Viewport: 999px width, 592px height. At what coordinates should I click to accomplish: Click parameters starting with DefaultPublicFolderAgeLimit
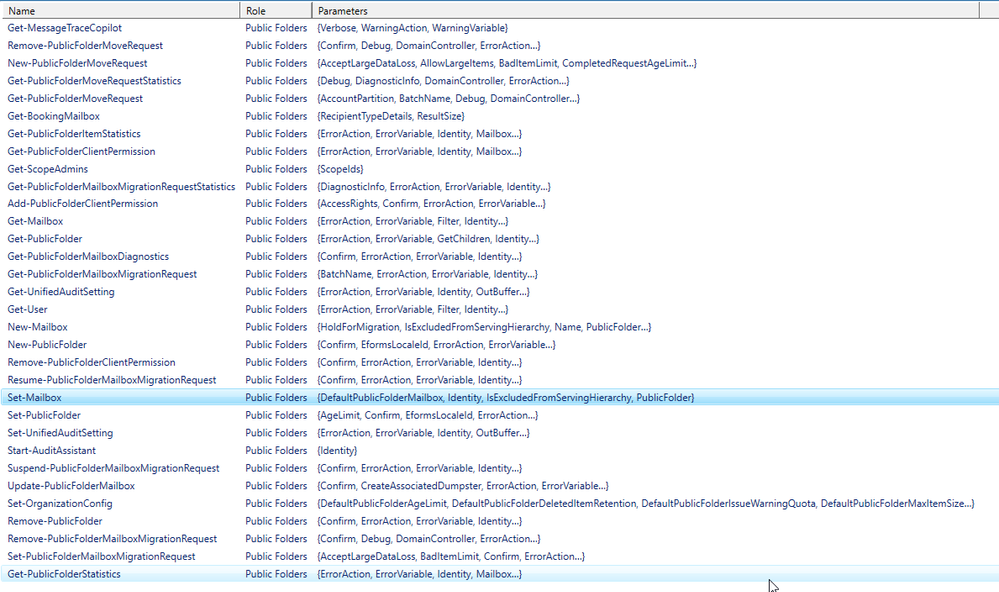click(x=645, y=503)
